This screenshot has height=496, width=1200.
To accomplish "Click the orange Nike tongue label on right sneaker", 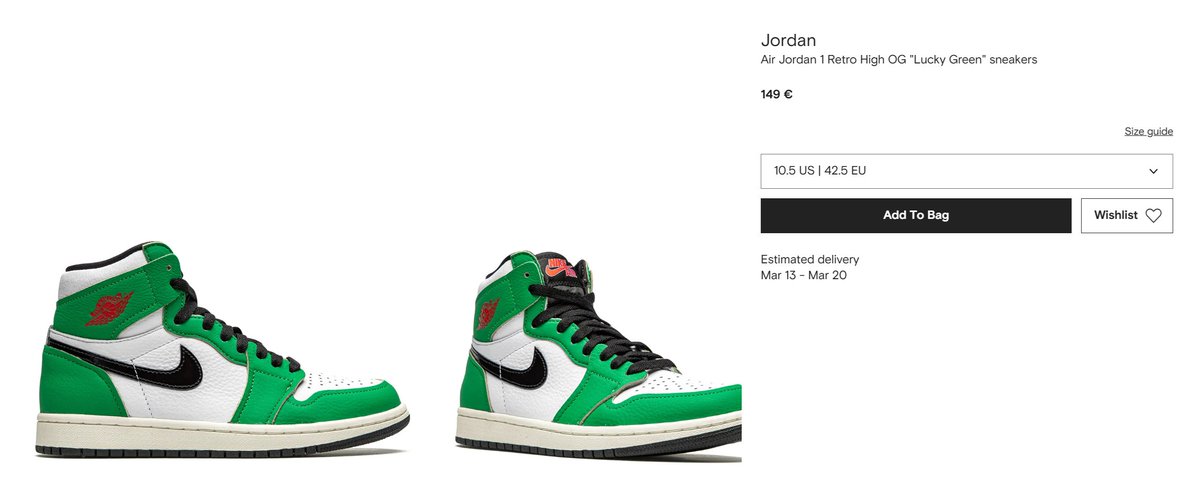I will (563, 267).
